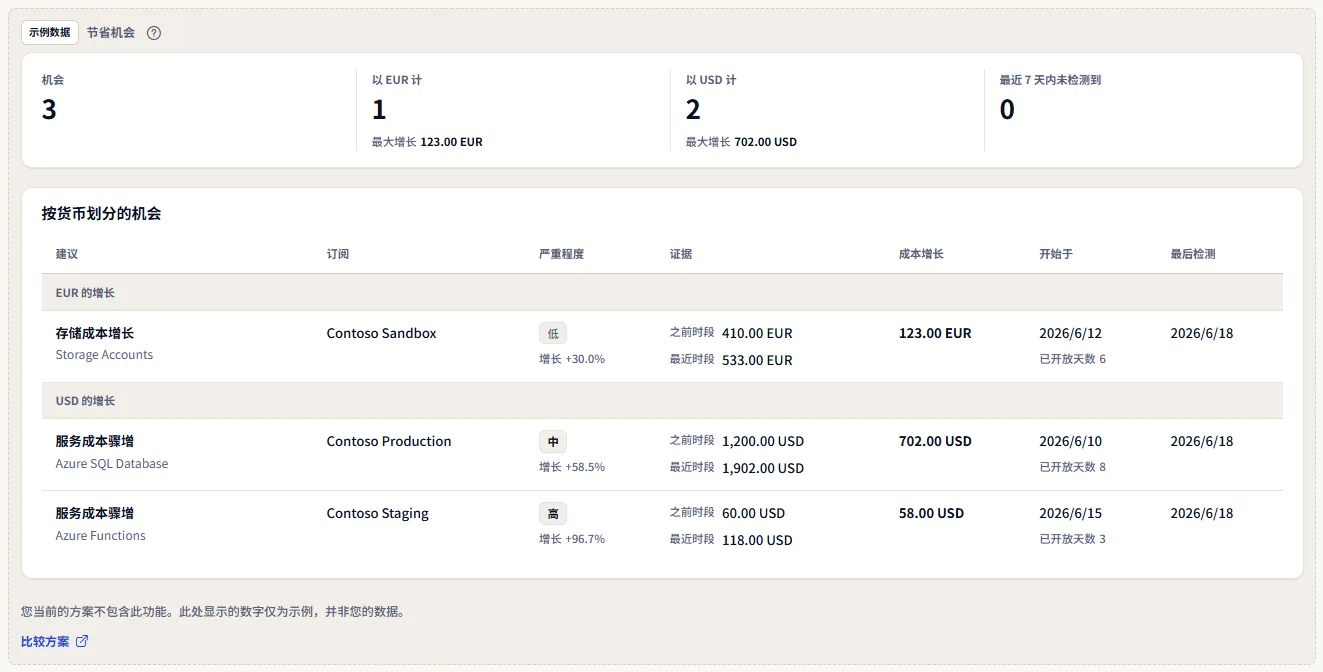Screen dimensions: 1323x672
Task: Click the 高 severity badge
Action: coord(553,513)
